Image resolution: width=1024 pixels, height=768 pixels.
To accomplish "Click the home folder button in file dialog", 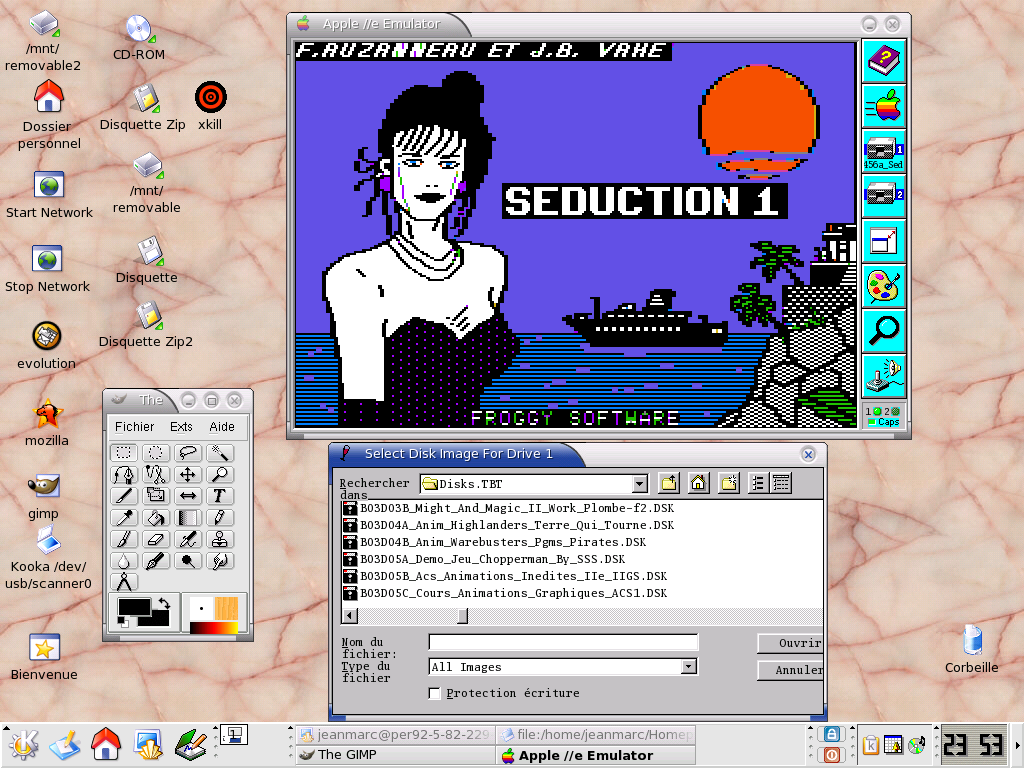I will click(x=698, y=483).
